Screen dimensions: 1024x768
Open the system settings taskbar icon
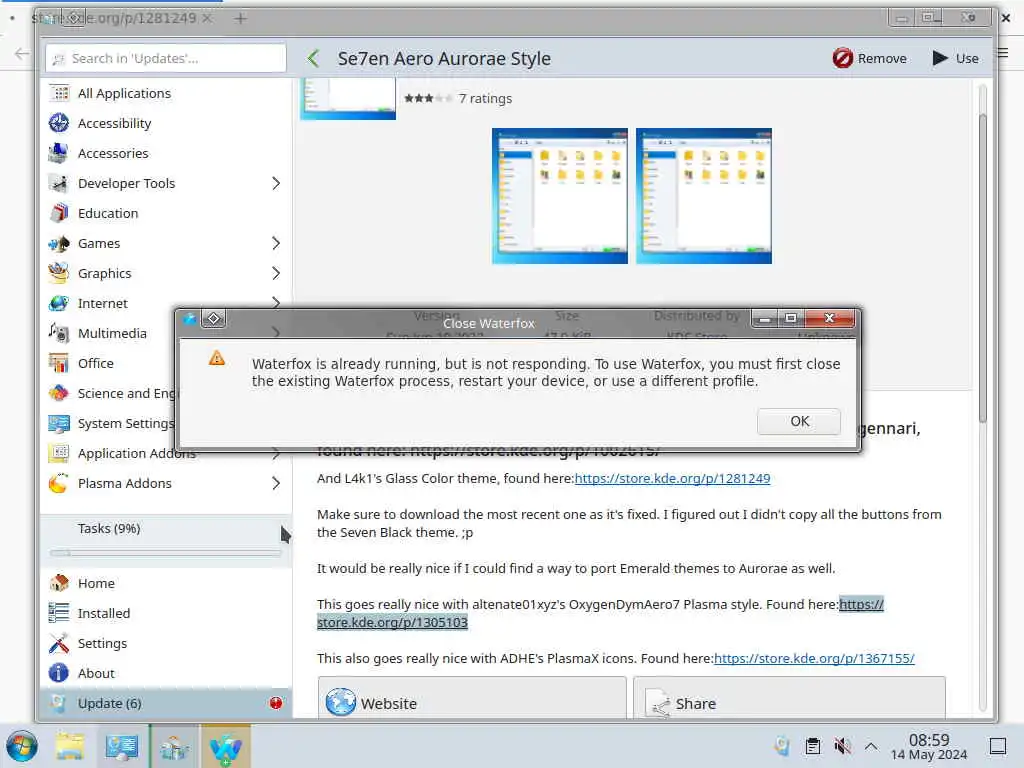(121, 746)
